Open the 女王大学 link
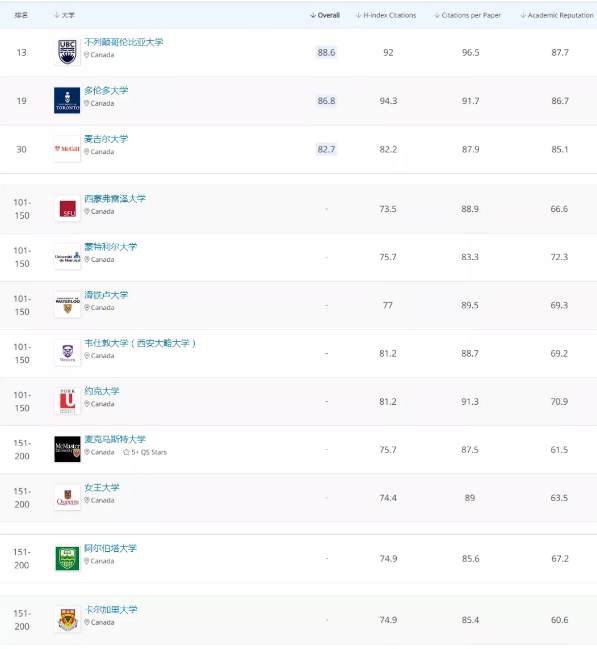This screenshot has height=649, width=597. pyautogui.click(x=102, y=488)
